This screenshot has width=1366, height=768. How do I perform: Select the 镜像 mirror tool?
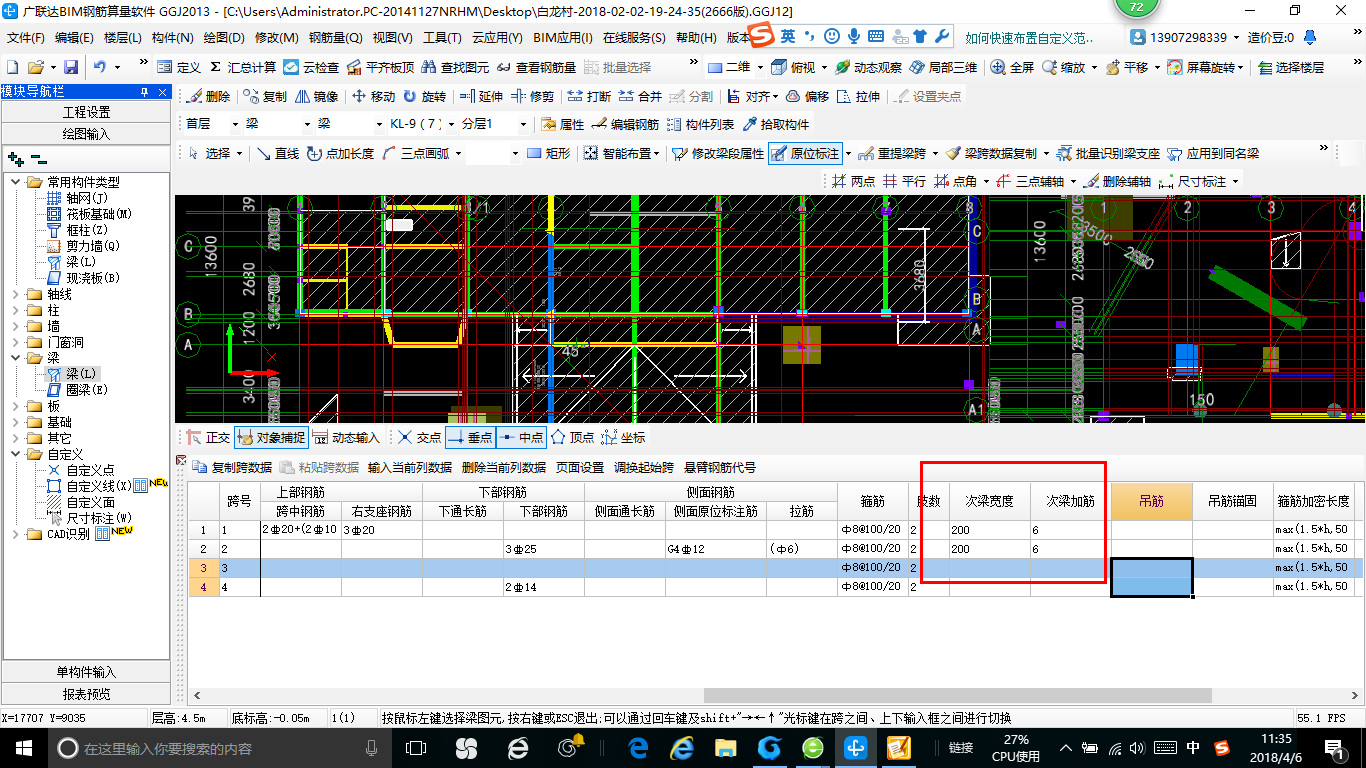[316, 97]
